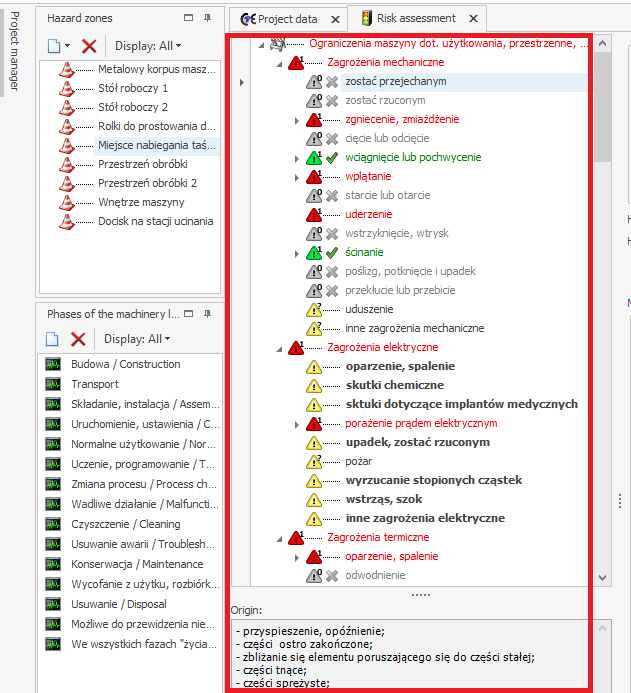Close the Risk assessment tab

(473, 19)
